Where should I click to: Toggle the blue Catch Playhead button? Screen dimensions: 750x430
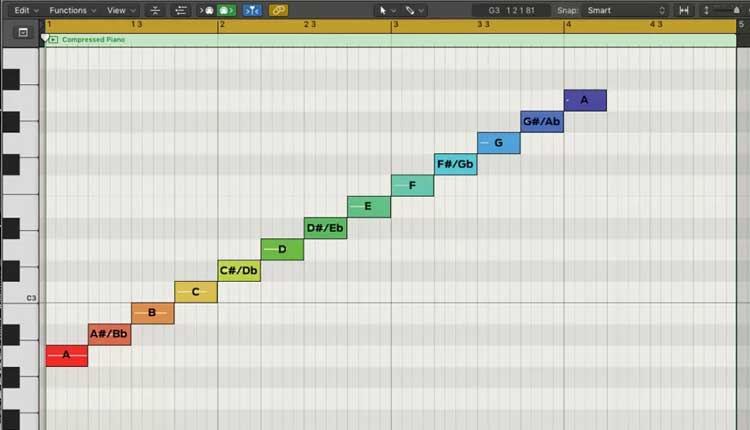pos(252,10)
